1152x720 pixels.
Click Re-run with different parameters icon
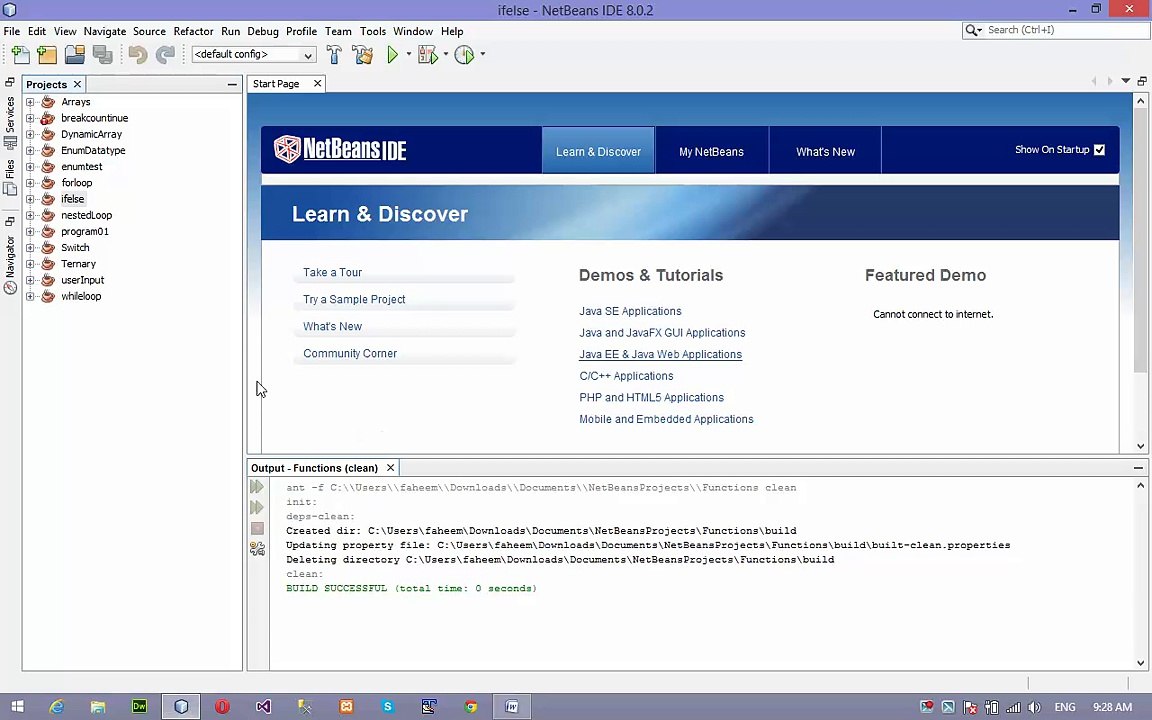pos(257,507)
